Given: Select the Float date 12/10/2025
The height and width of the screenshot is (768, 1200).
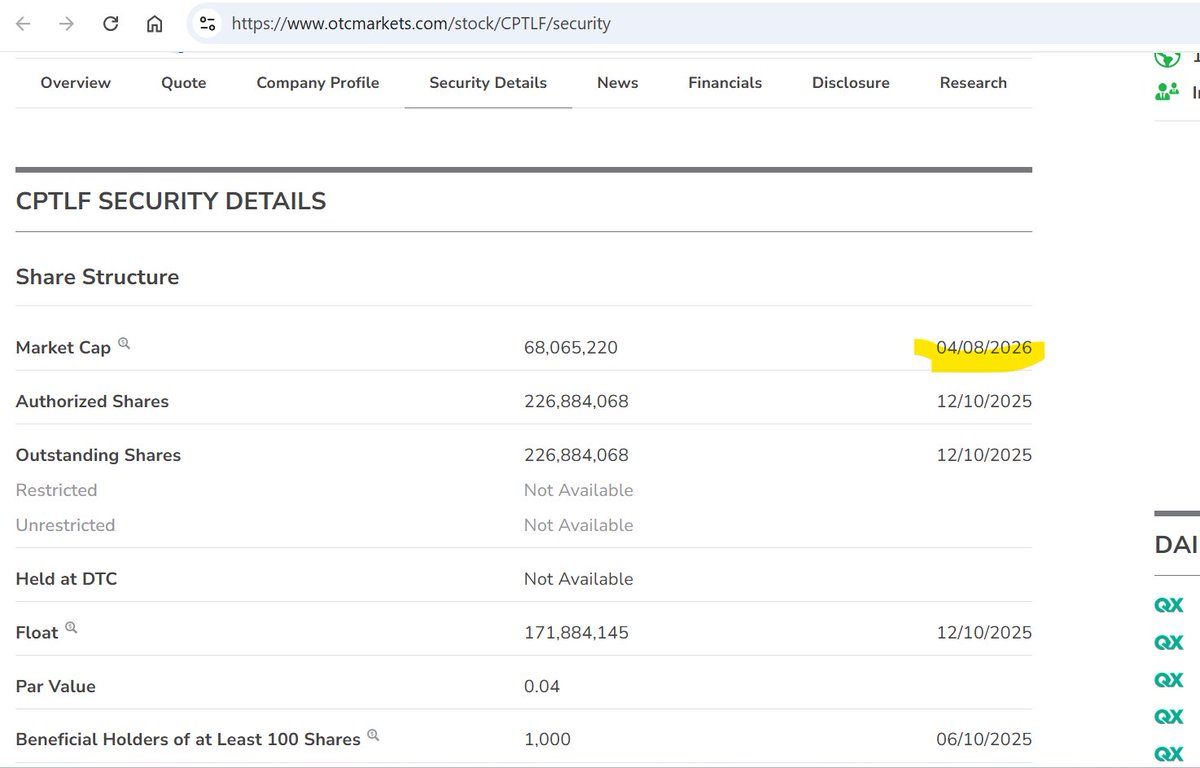Looking at the screenshot, I should click(984, 633).
